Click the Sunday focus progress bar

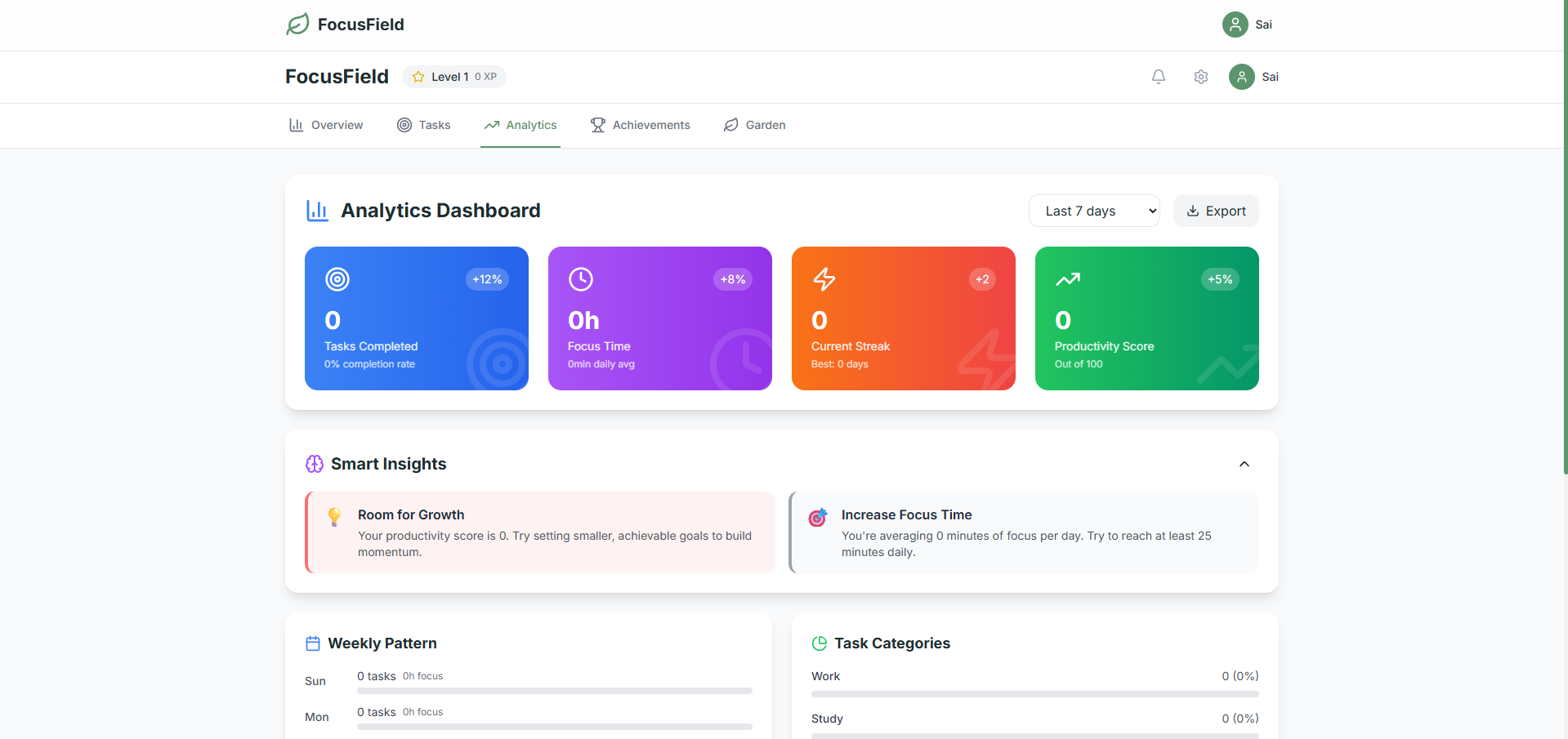555,691
